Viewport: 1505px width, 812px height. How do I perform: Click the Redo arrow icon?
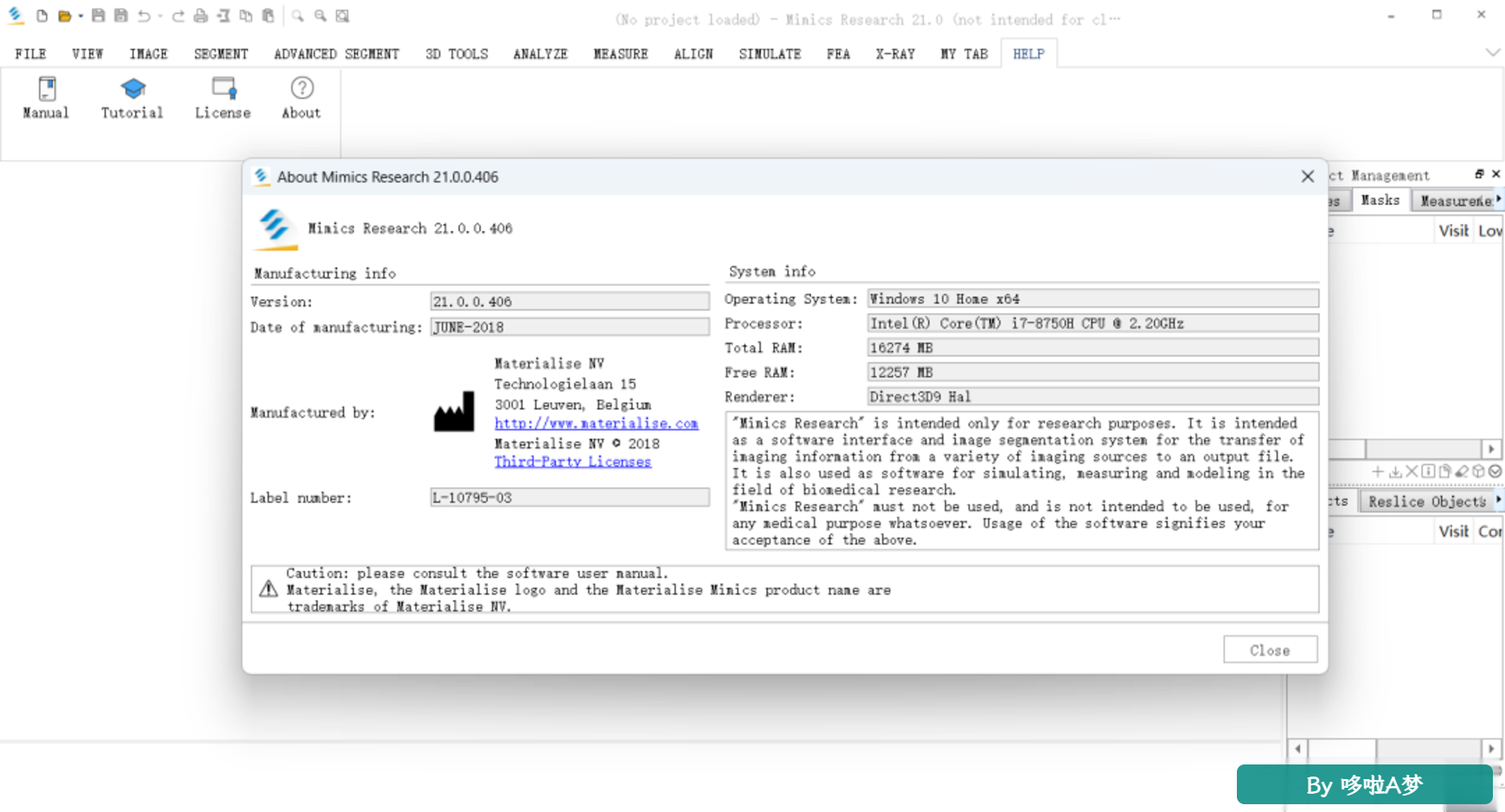pyautogui.click(x=178, y=16)
